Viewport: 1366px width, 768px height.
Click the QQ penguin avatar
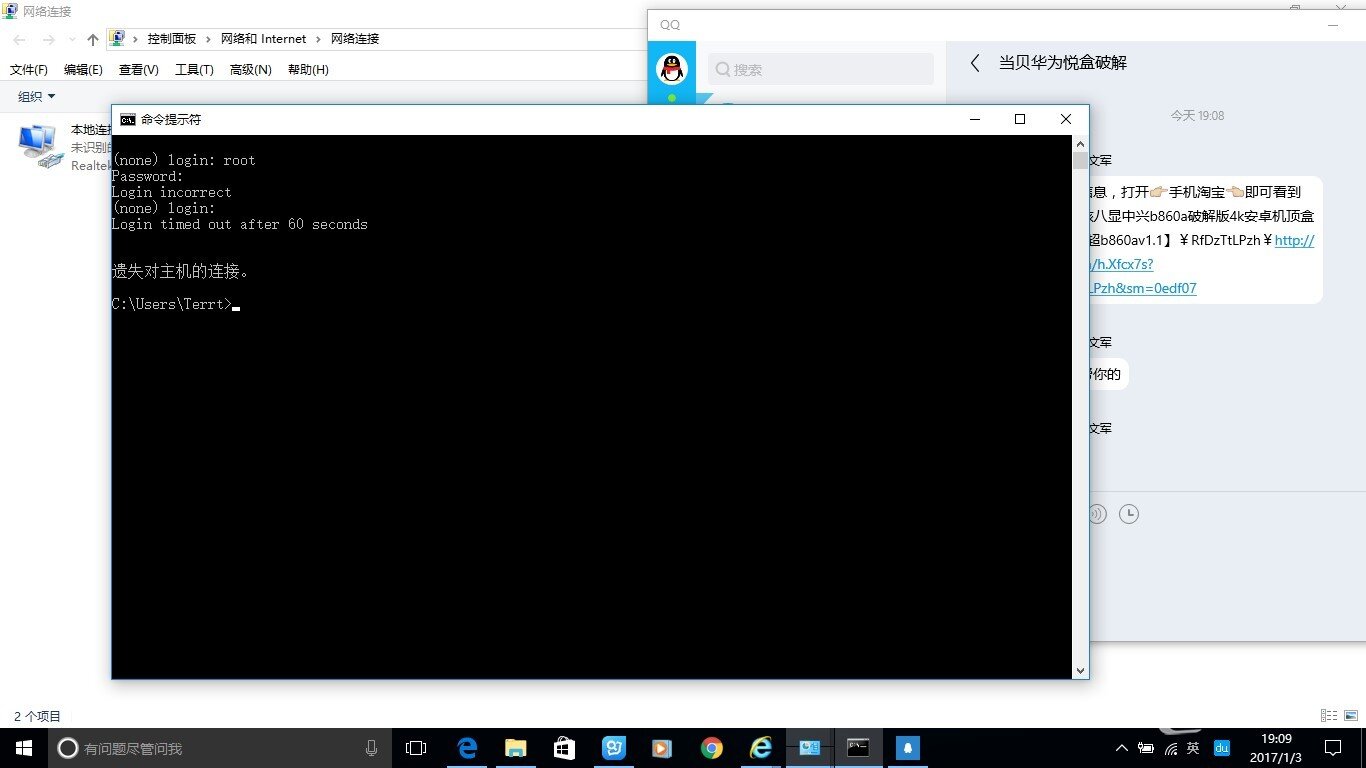tap(672, 69)
